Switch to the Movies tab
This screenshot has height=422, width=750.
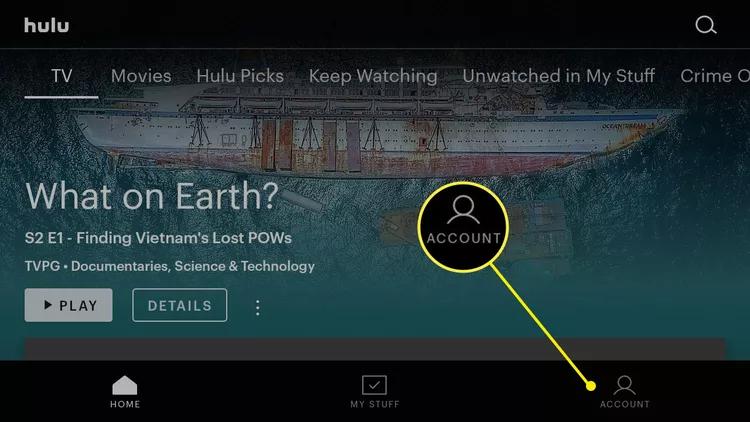click(x=141, y=76)
